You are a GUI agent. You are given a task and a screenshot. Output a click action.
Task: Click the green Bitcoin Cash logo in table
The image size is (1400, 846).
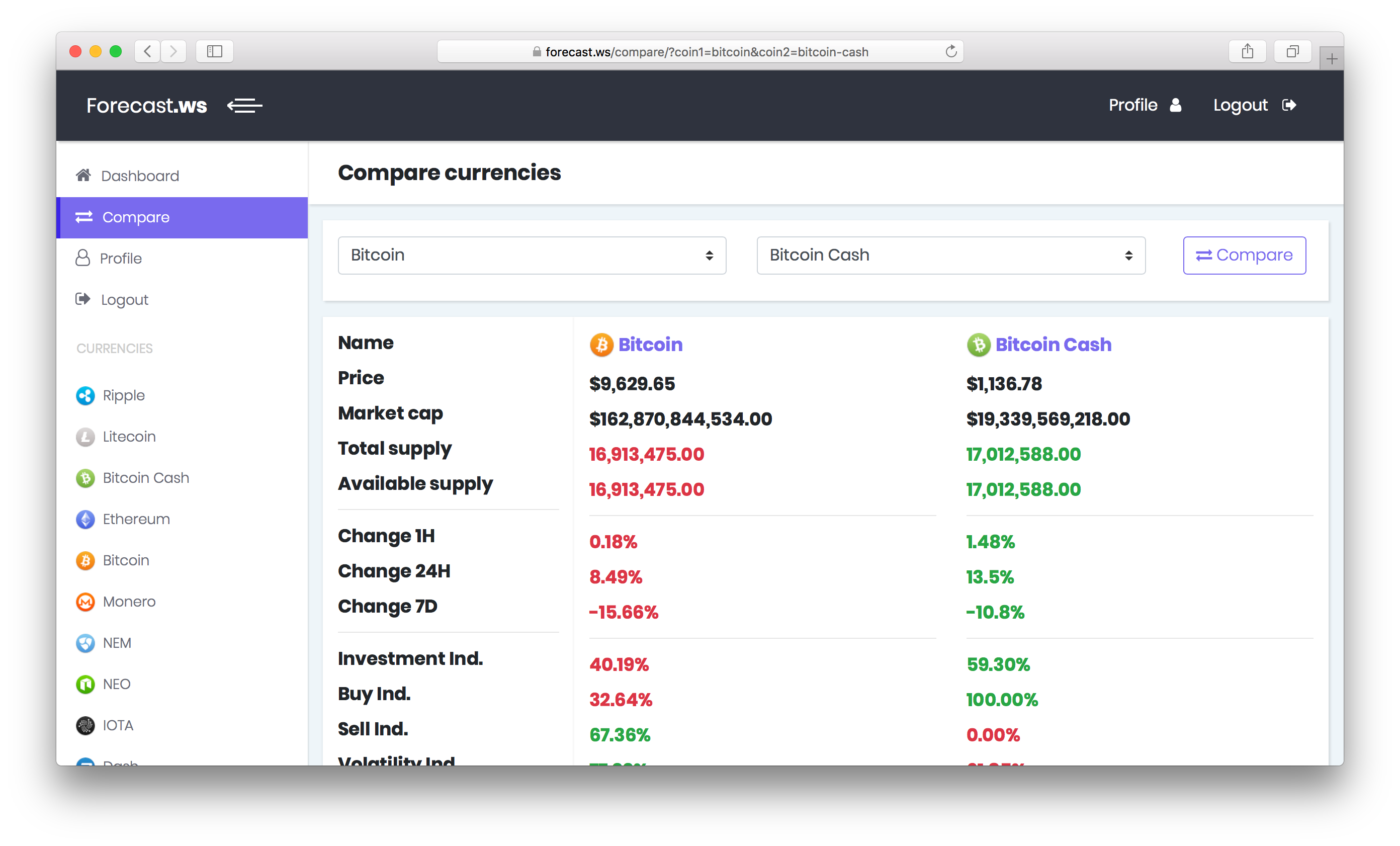coord(979,345)
